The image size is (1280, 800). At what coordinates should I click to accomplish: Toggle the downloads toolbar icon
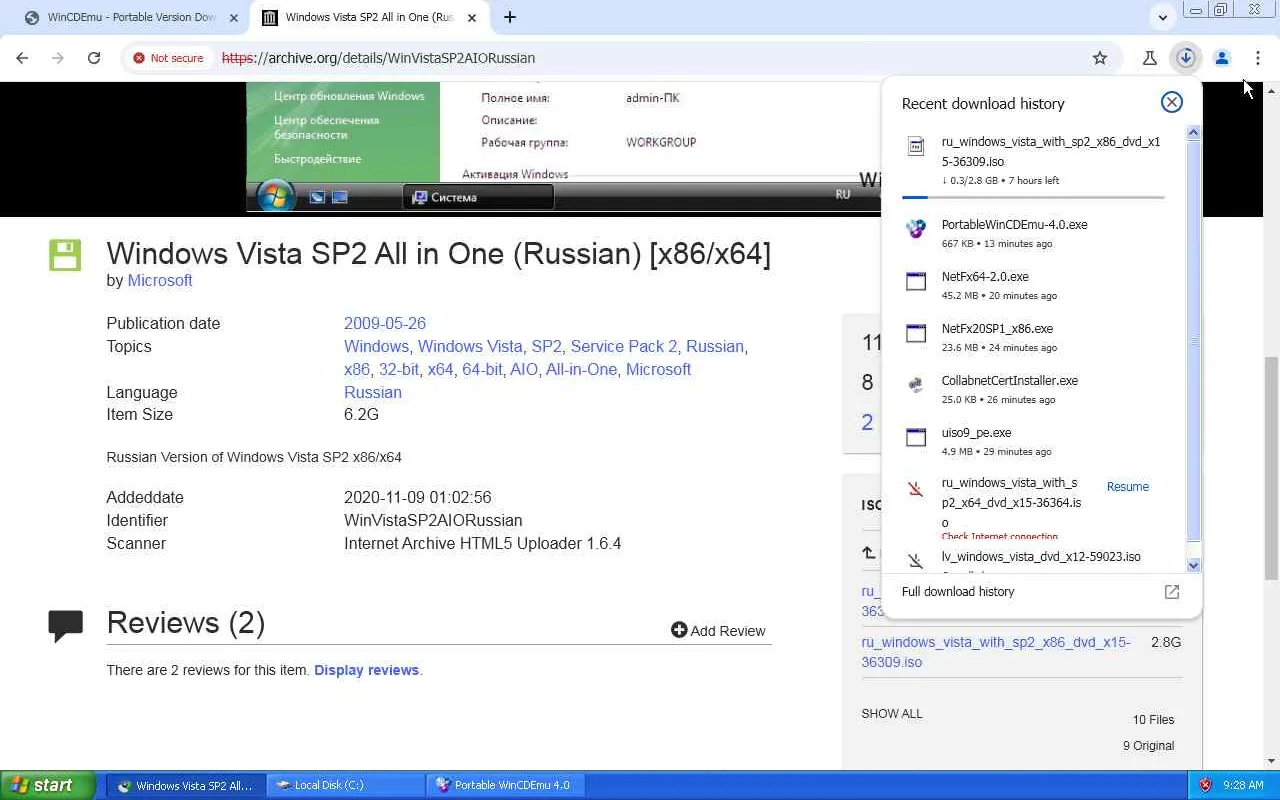1186,58
